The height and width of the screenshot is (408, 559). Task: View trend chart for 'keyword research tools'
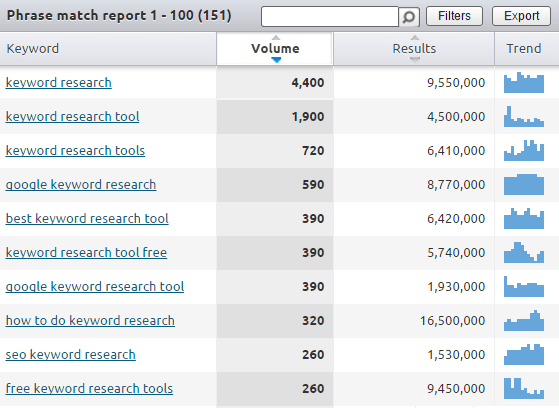pyautogui.click(x=524, y=150)
